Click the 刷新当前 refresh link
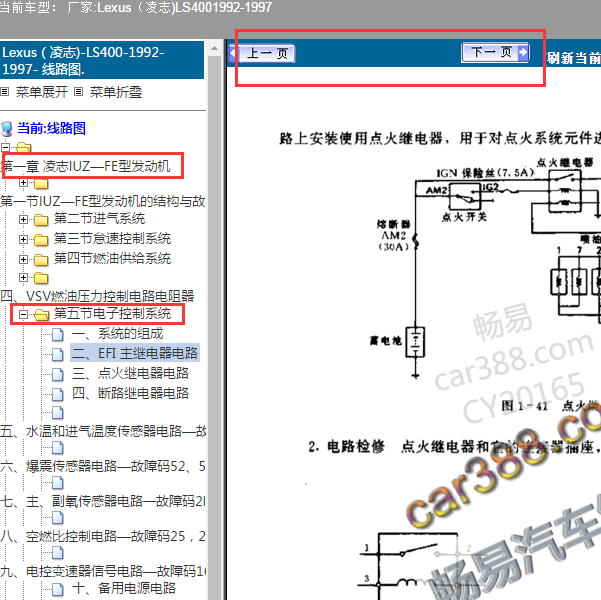 tap(573, 58)
